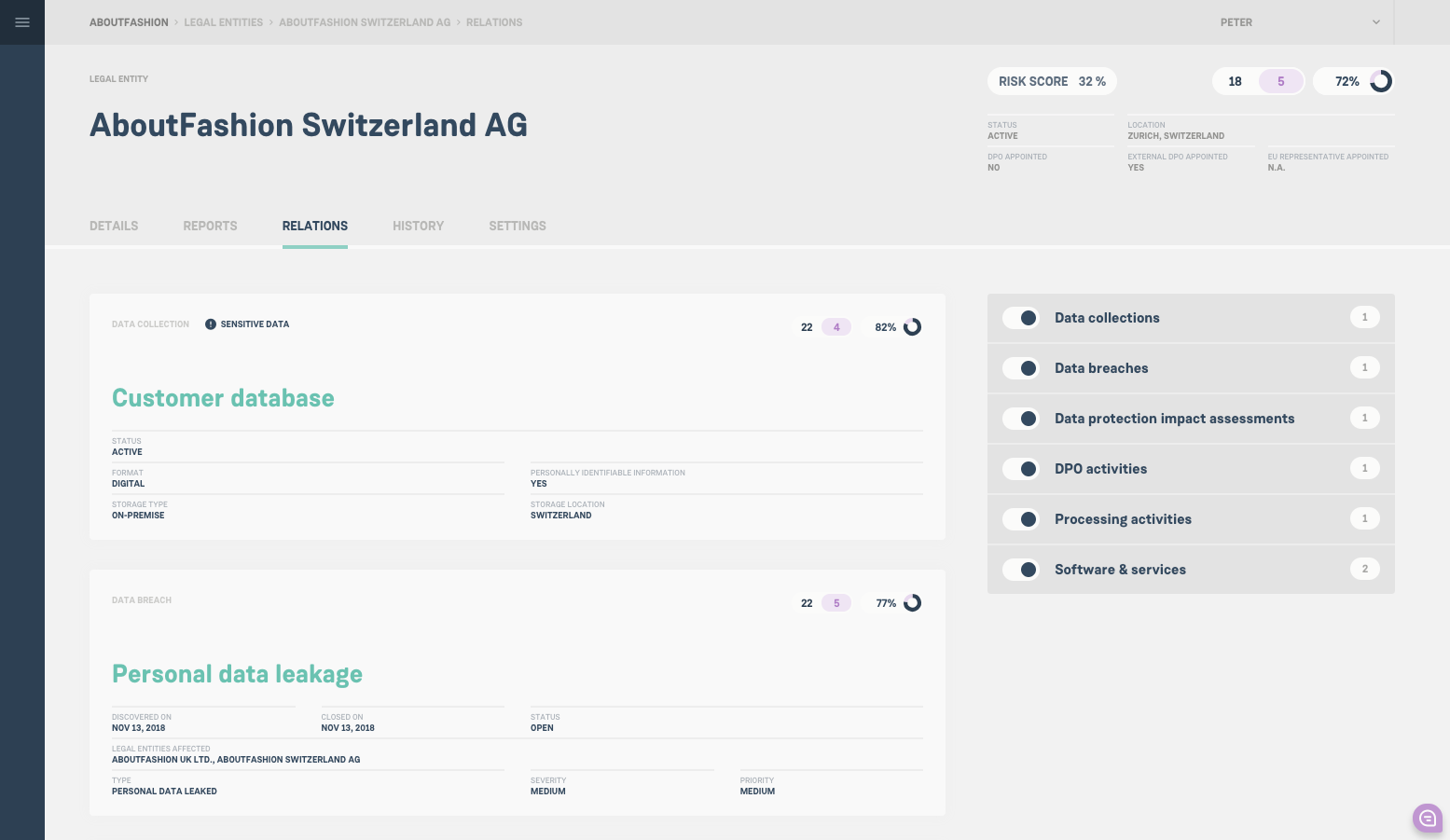Click the Data breaches count badge
Image resolution: width=1450 pixels, height=840 pixels.
point(1364,367)
